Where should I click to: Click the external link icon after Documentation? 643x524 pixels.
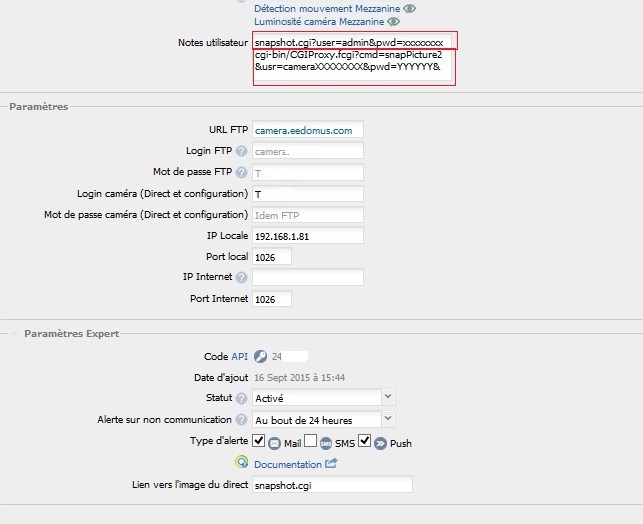[x=331, y=463]
